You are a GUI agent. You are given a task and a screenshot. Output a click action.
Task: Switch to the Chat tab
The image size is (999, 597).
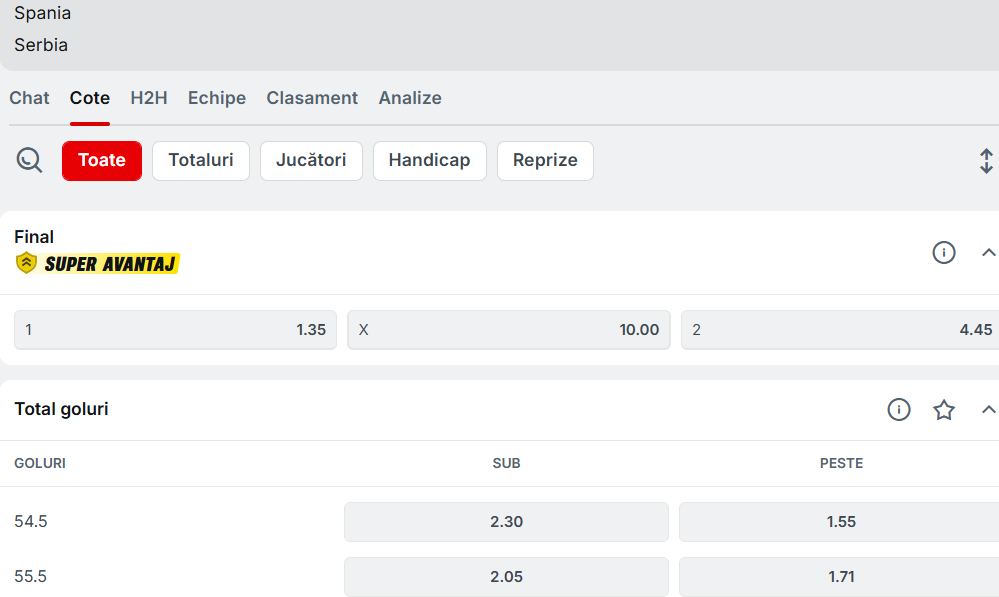pos(29,98)
